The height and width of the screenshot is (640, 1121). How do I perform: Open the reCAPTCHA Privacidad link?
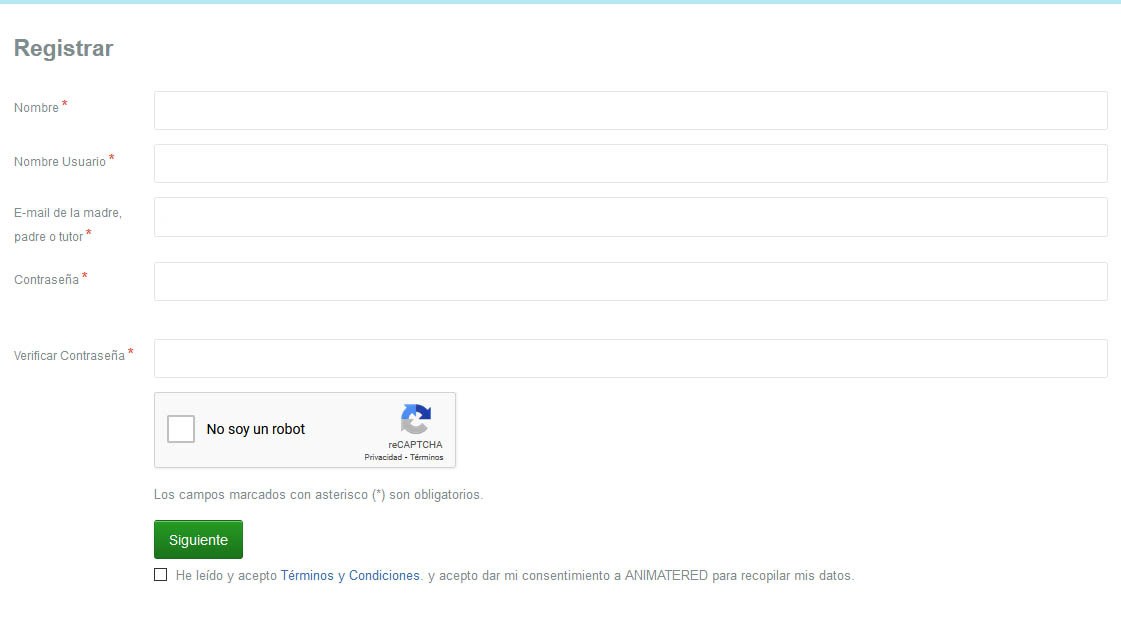[x=383, y=457]
